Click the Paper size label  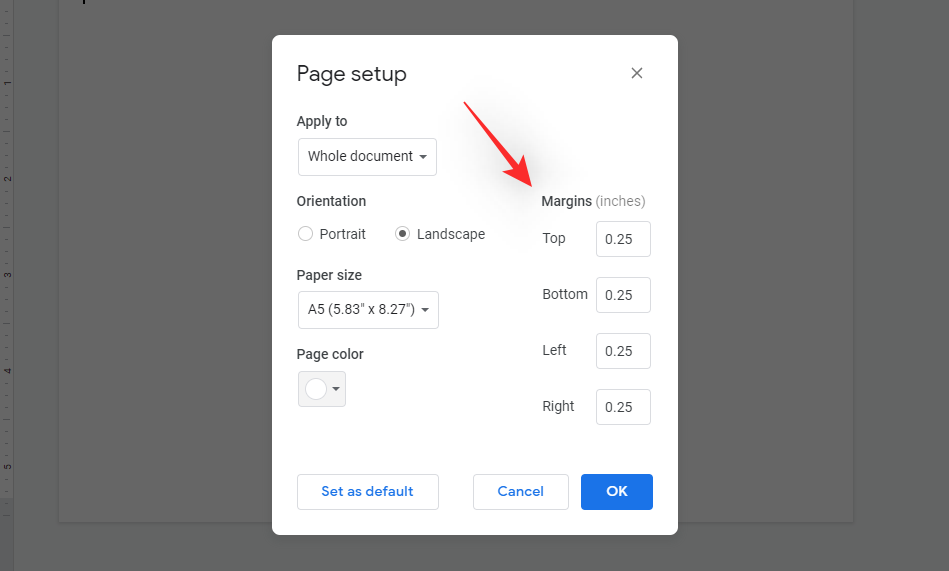329,275
